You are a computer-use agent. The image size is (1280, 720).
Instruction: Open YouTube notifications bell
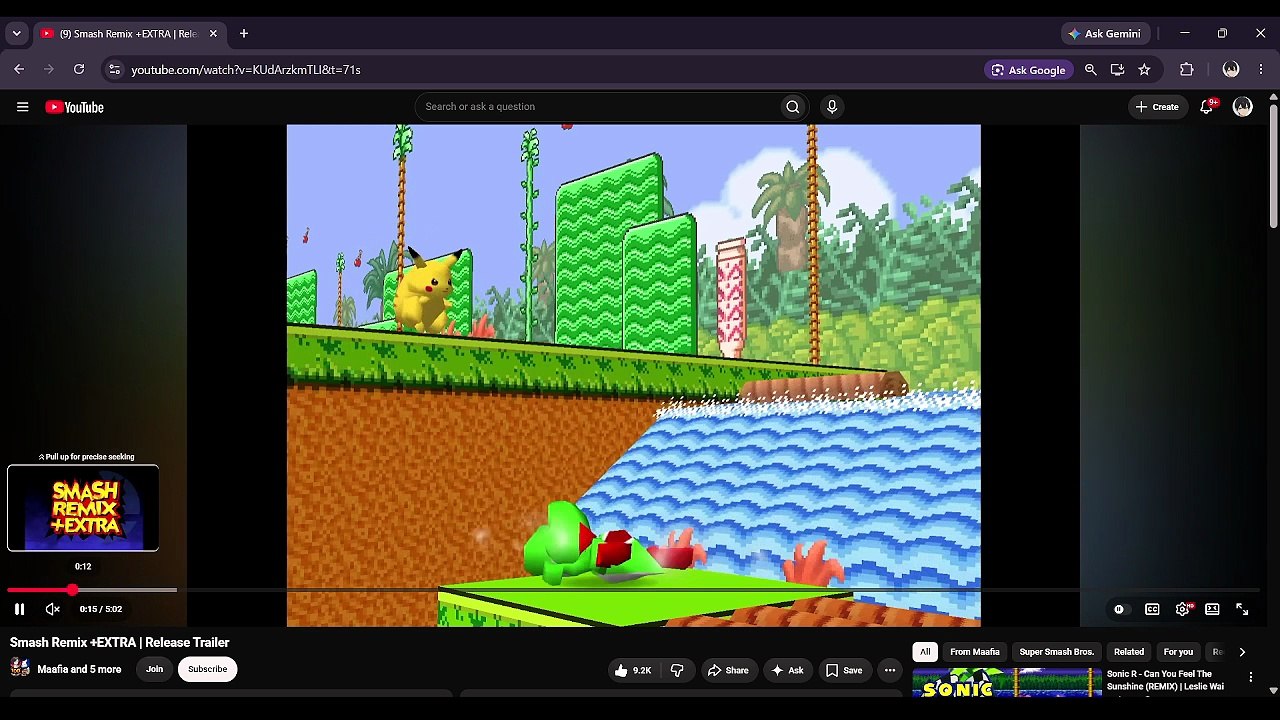tap(1207, 107)
